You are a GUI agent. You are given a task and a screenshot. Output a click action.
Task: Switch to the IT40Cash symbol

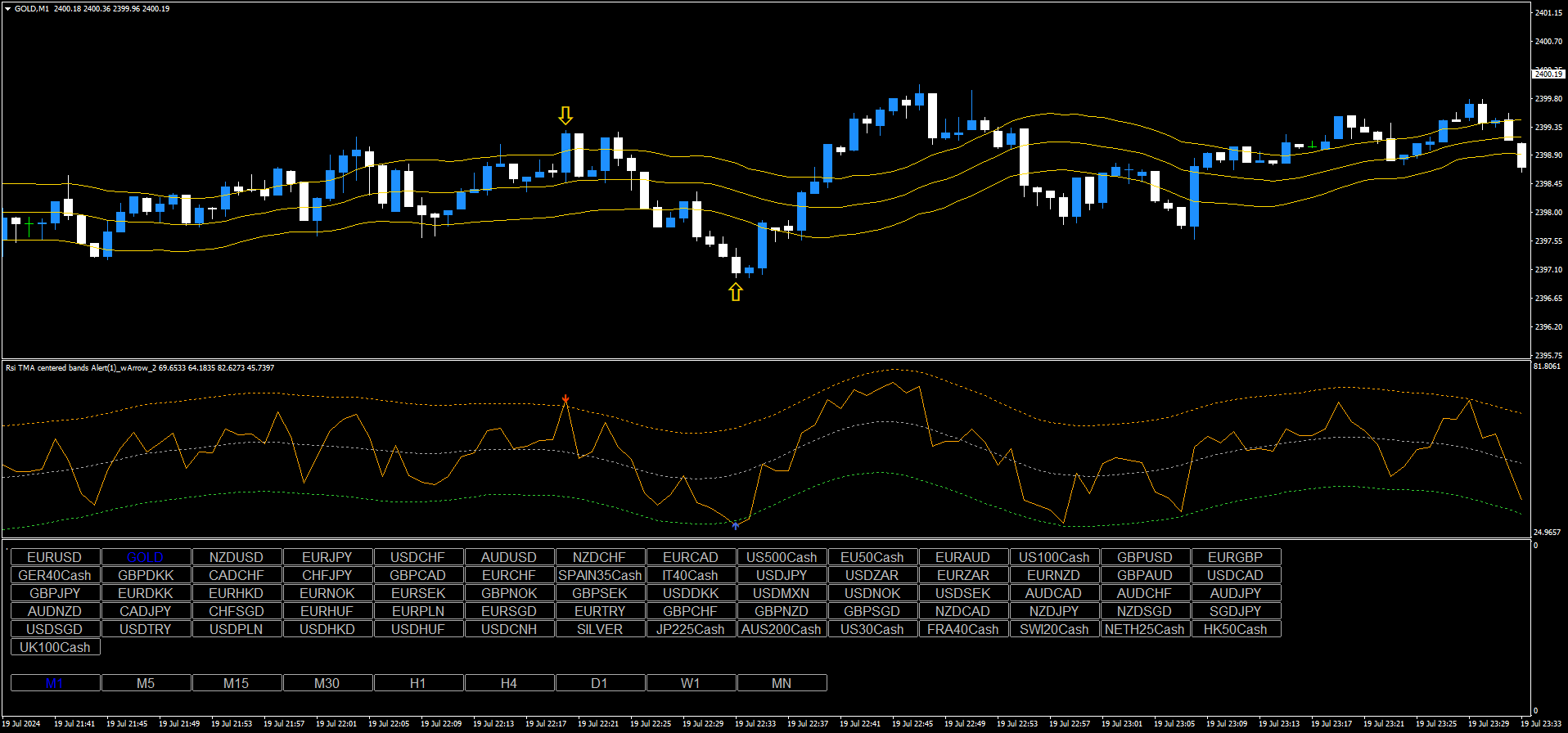click(x=691, y=575)
